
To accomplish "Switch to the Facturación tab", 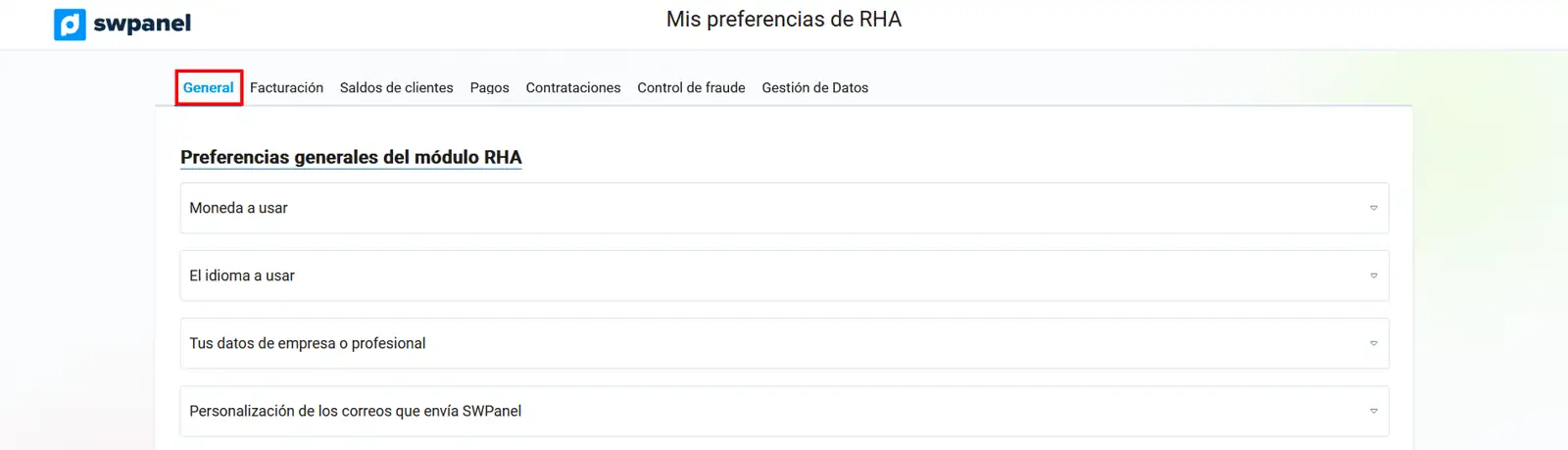I will coord(286,87).
